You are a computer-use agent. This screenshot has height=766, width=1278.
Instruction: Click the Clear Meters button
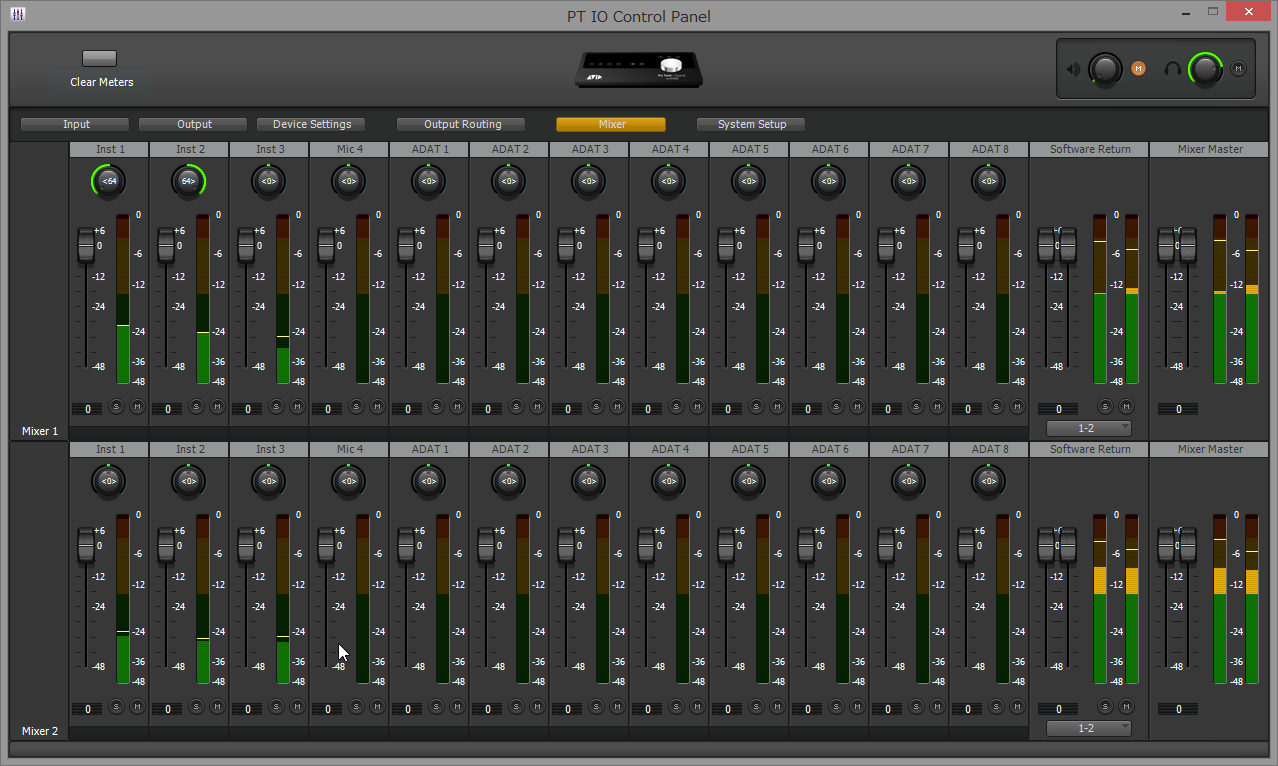99,59
